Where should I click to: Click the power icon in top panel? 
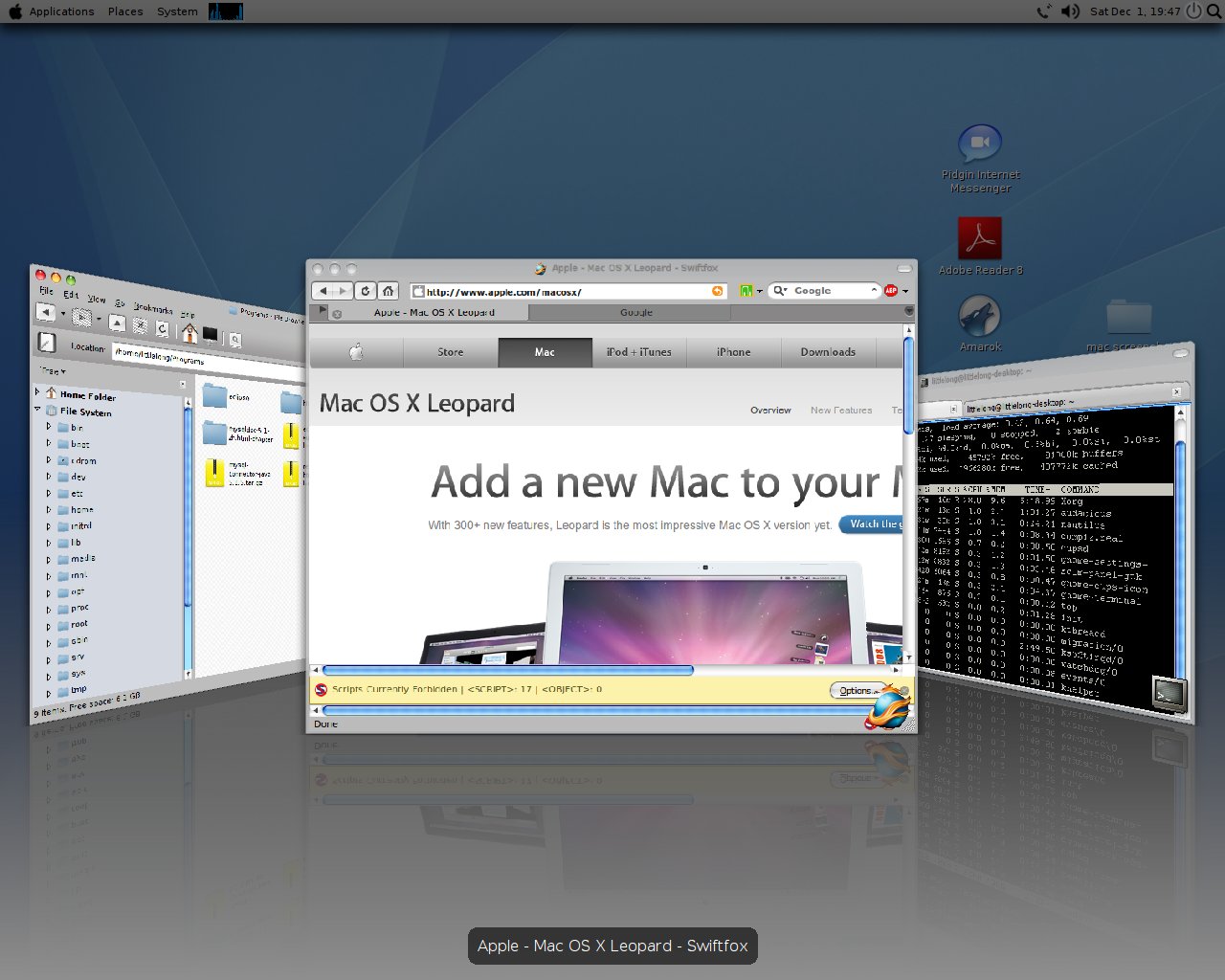1193,11
